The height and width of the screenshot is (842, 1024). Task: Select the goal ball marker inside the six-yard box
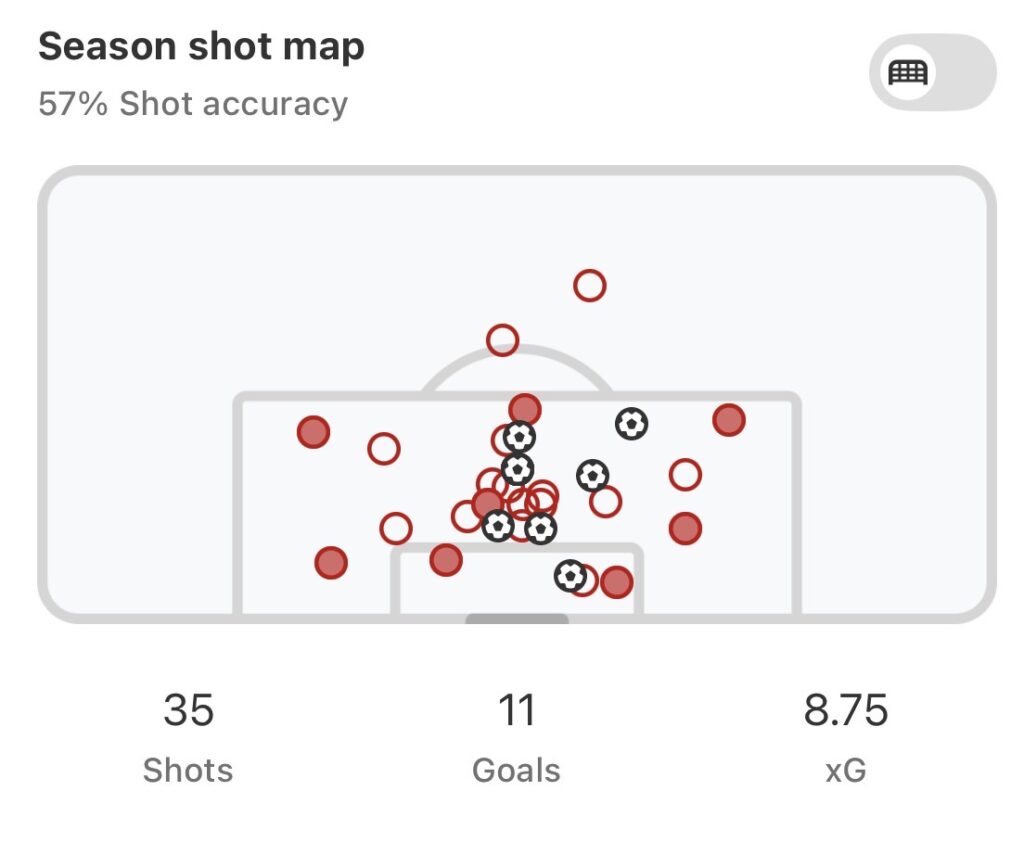(570, 575)
